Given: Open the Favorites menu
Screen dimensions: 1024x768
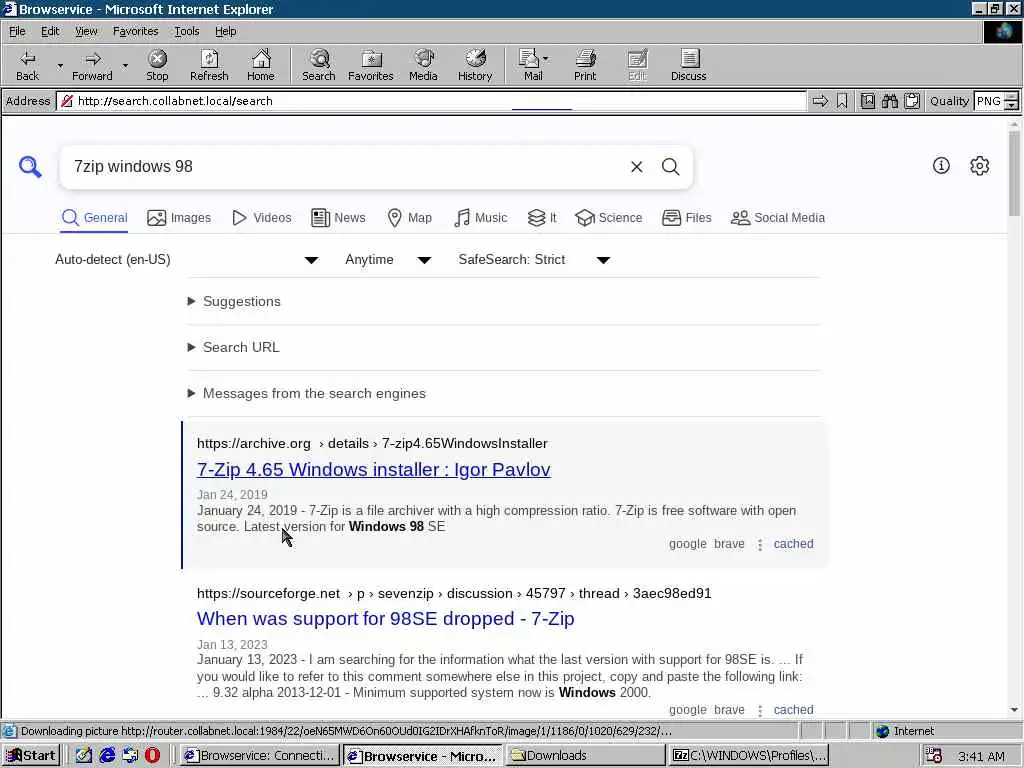Looking at the screenshot, I should click(x=135, y=31).
